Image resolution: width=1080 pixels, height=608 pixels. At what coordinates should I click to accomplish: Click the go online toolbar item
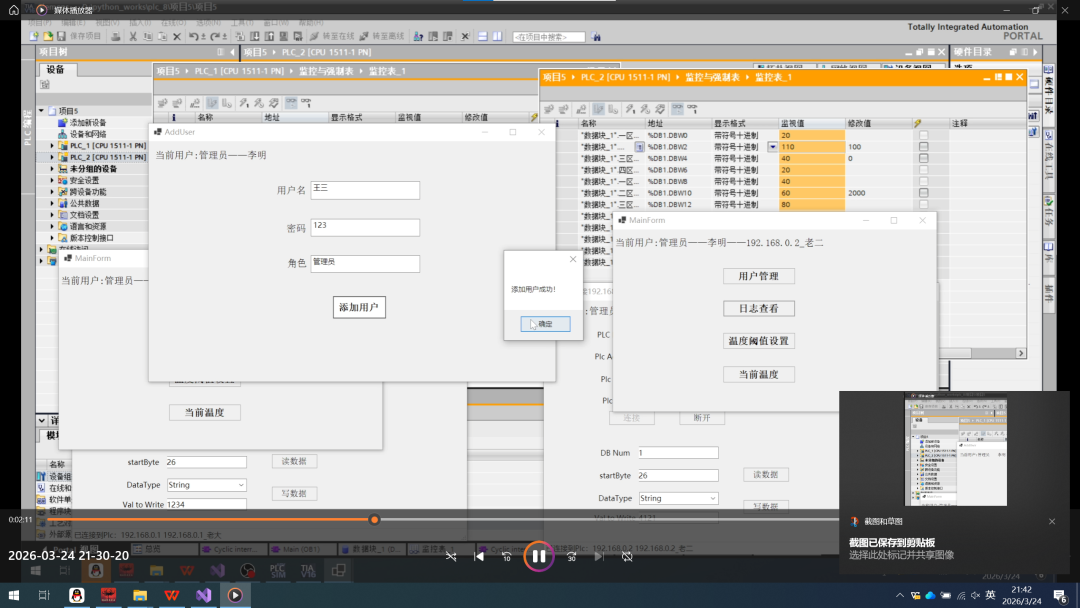point(332,36)
